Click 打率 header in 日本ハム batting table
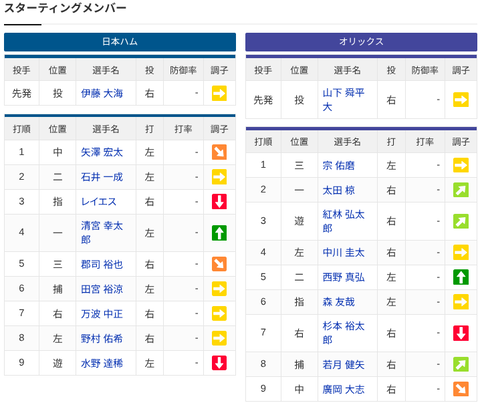The width and height of the screenshot is (480, 405). (183, 129)
